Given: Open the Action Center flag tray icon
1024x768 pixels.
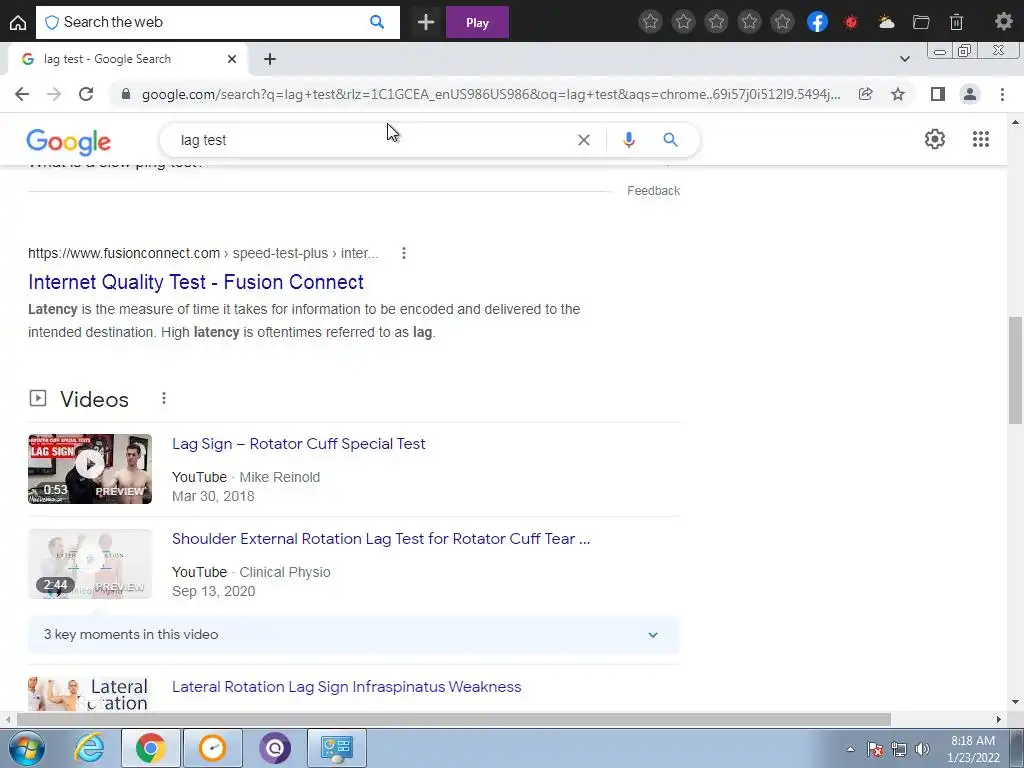Looking at the screenshot, I should tap(874, 749).
